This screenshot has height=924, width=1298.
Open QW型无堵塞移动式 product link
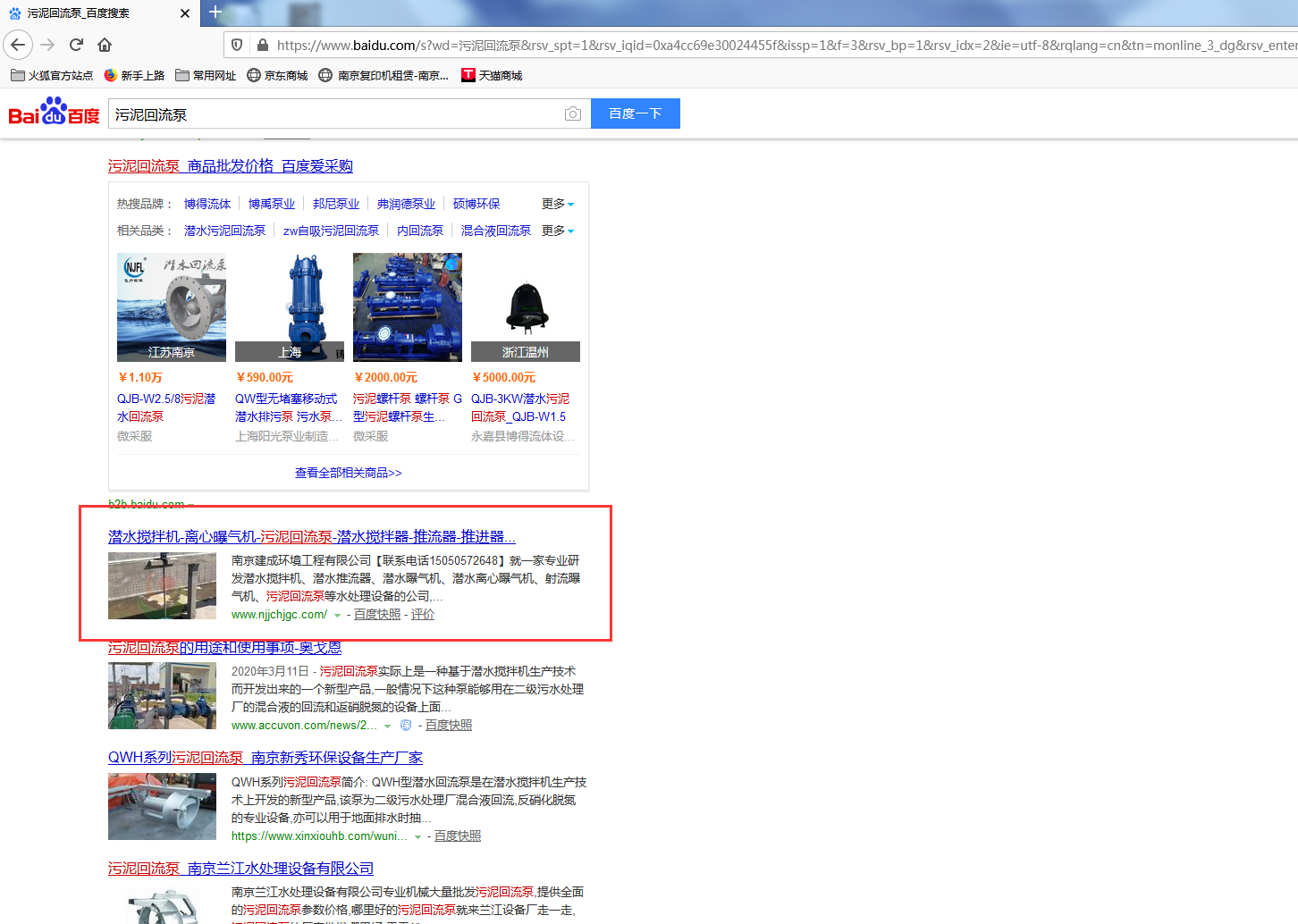(289, 407)
